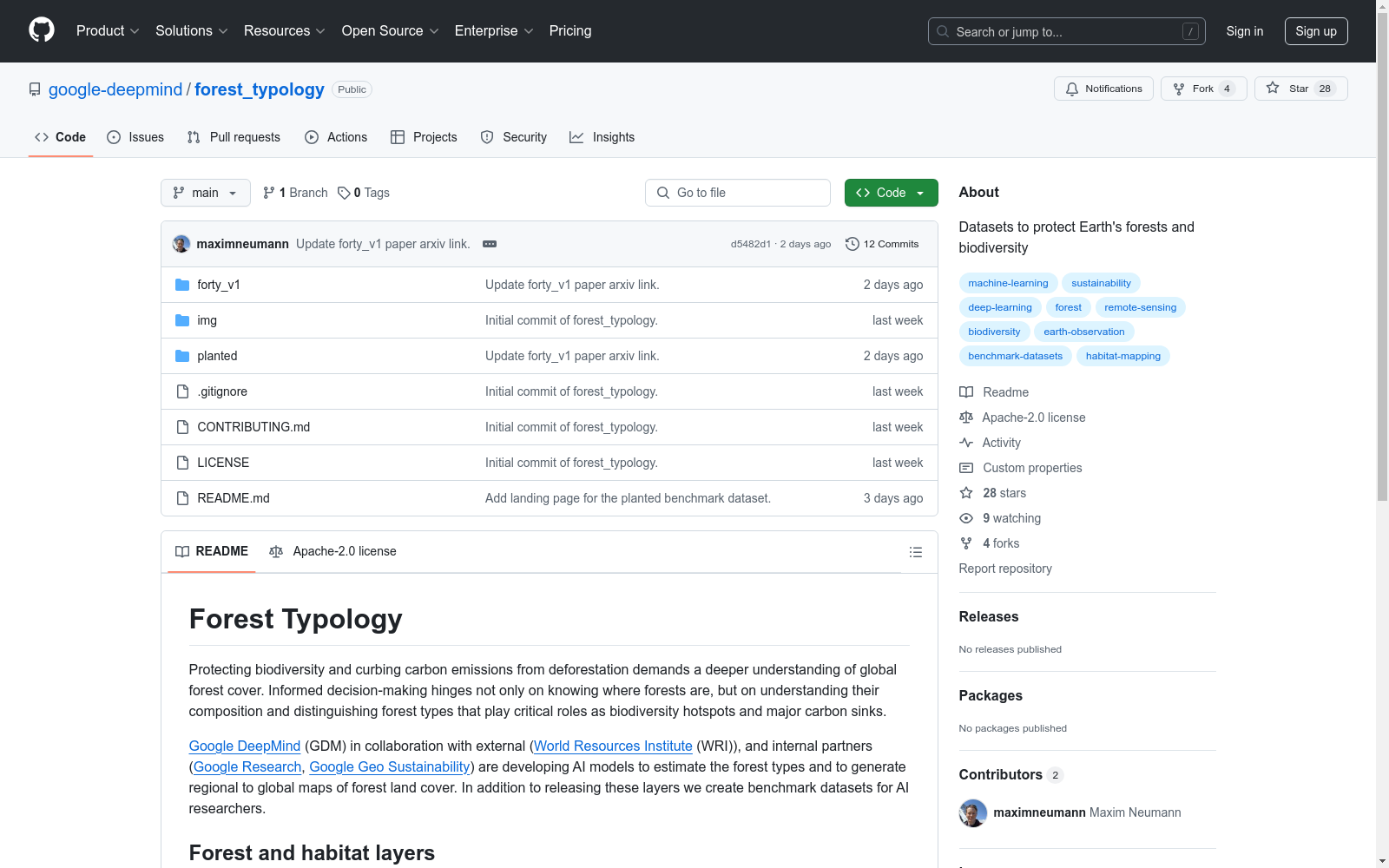Click the eye icon beside watching count
The image size is (1389, 868).
(966, 518)
